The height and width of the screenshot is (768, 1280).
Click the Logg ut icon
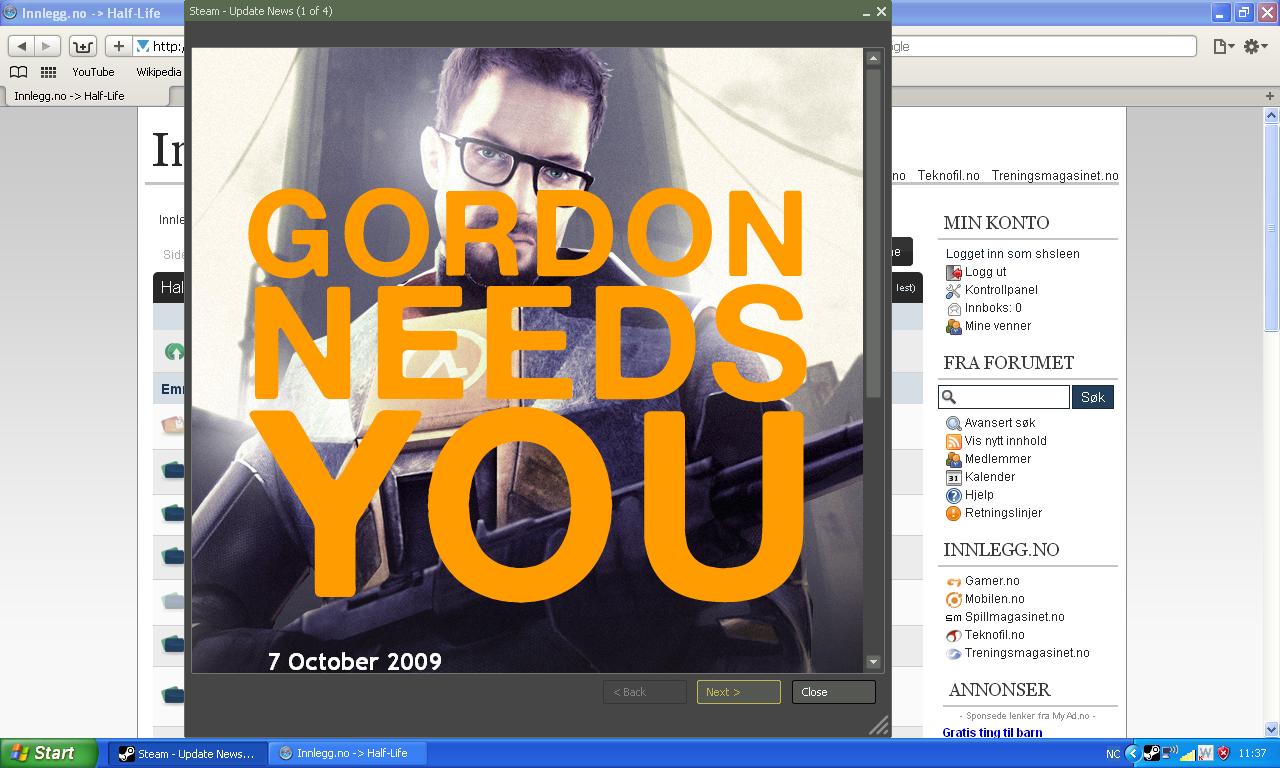click(x=954, y=272)
